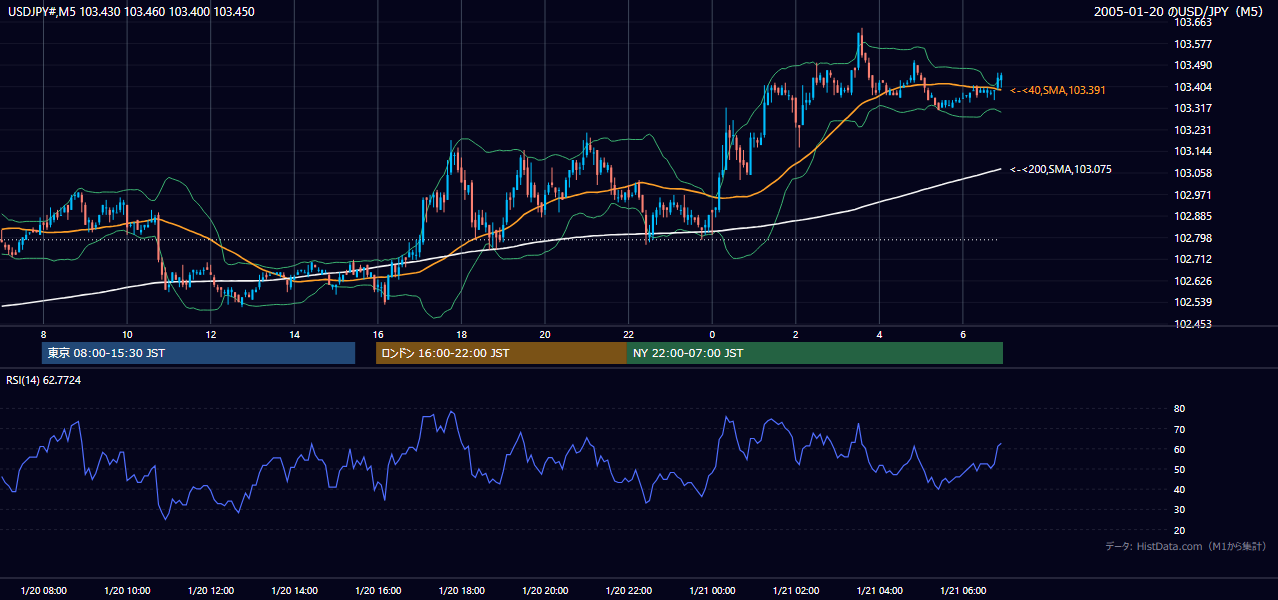
Task: Click price axis value 102.712
Action: [x=1193, y=259]
